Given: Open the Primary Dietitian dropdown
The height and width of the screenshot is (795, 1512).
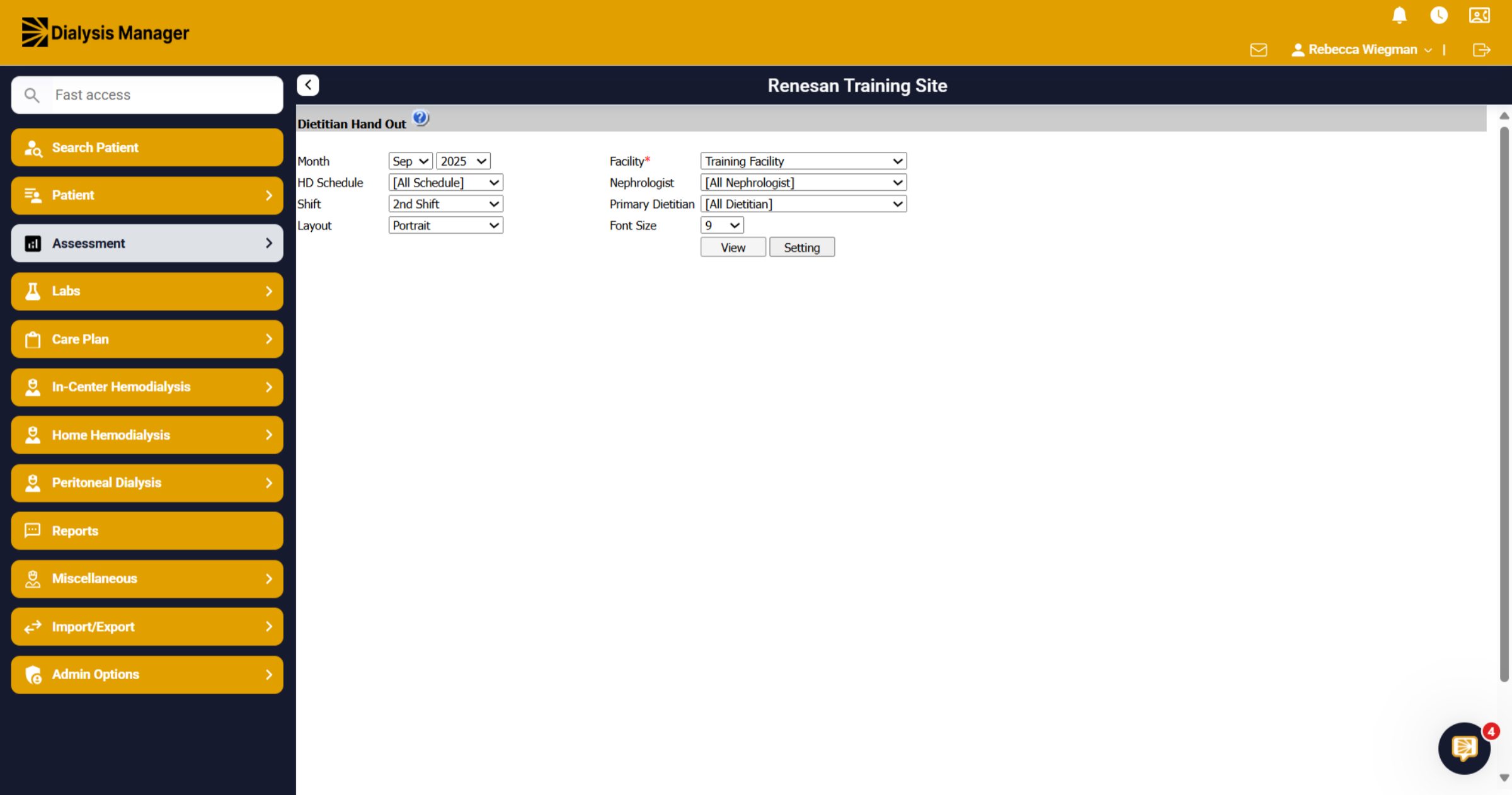Looking at the screenshot, I should [803, 204].
